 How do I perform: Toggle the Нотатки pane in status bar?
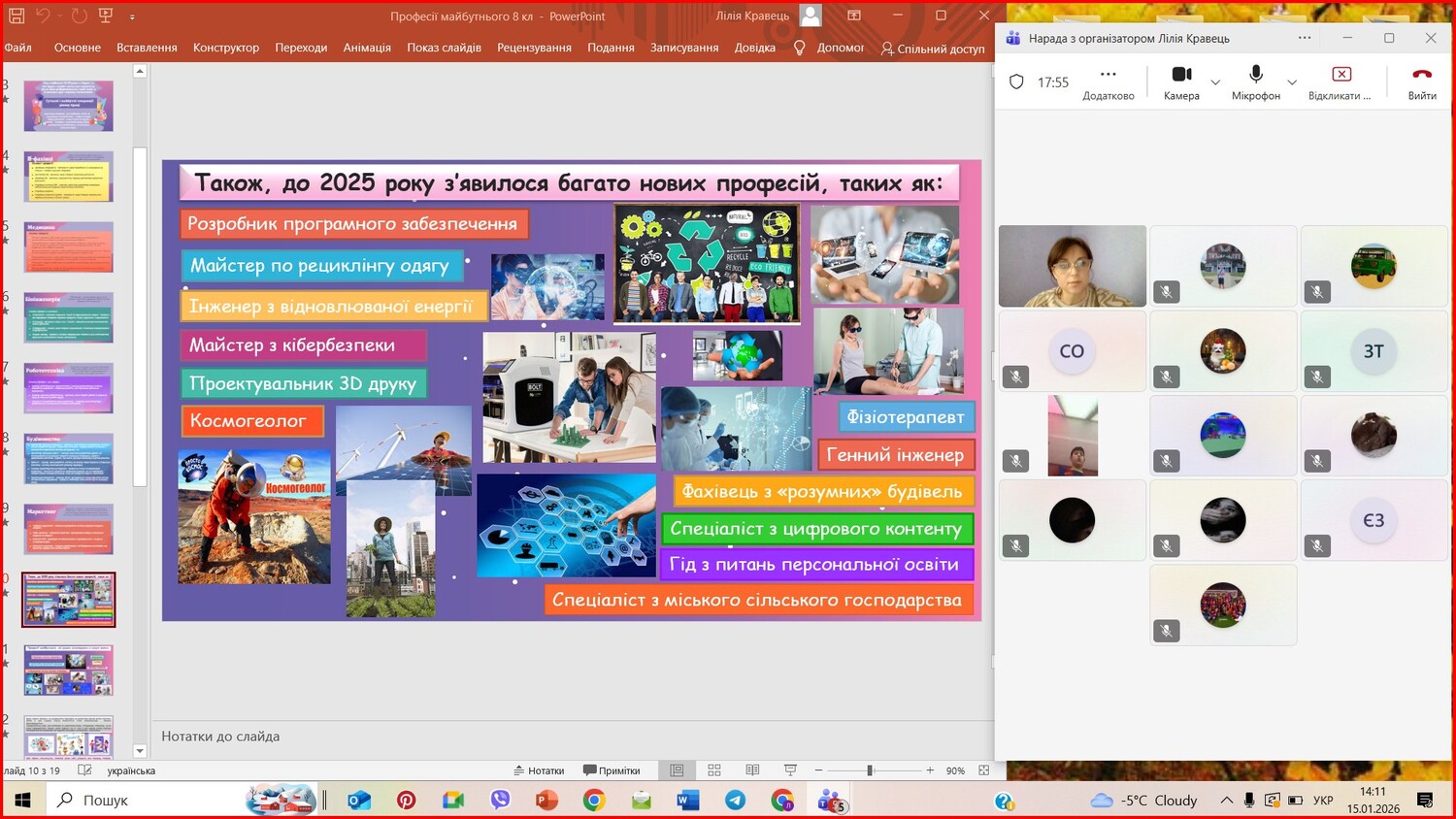[539, 770]
